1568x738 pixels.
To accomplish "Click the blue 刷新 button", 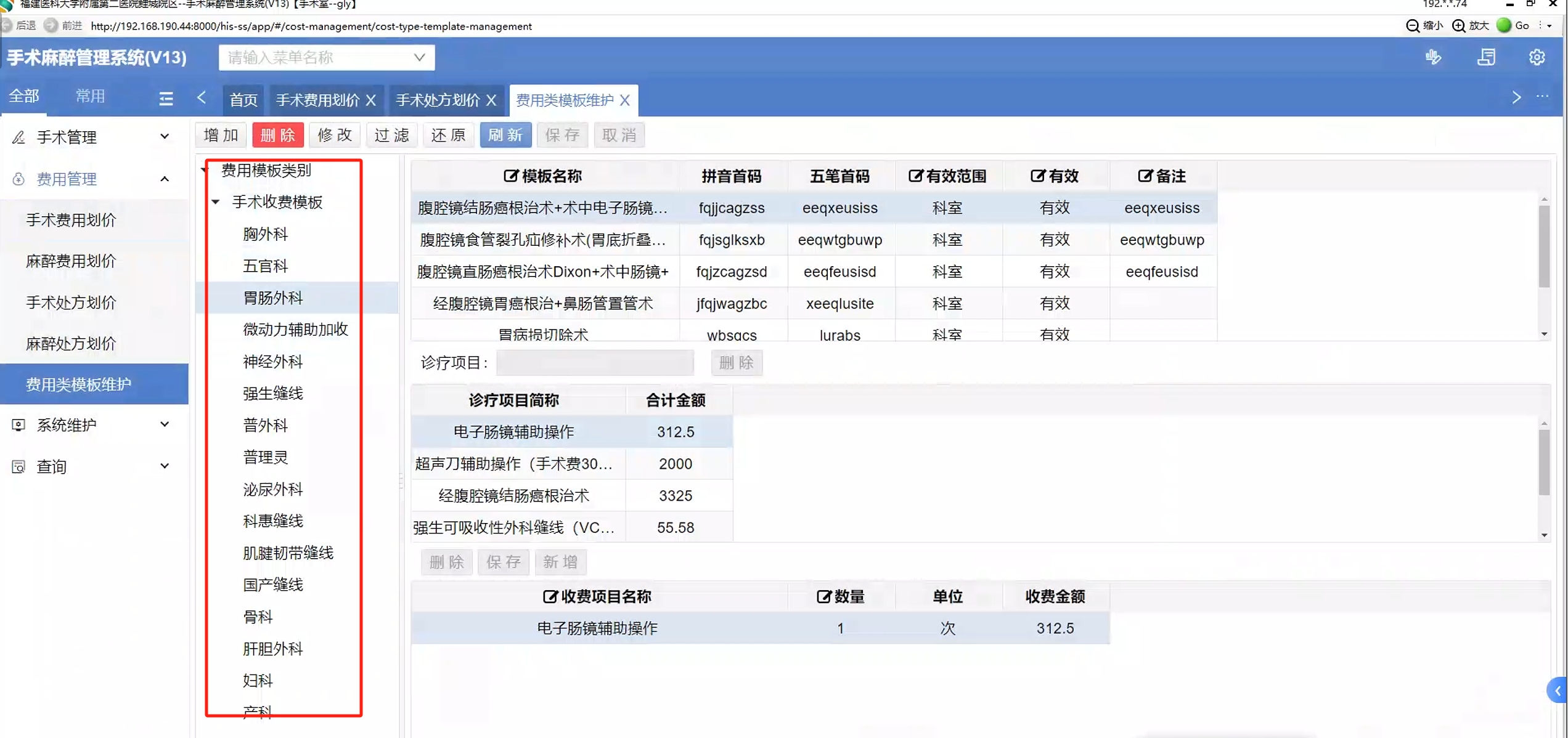I will [505, 135].
